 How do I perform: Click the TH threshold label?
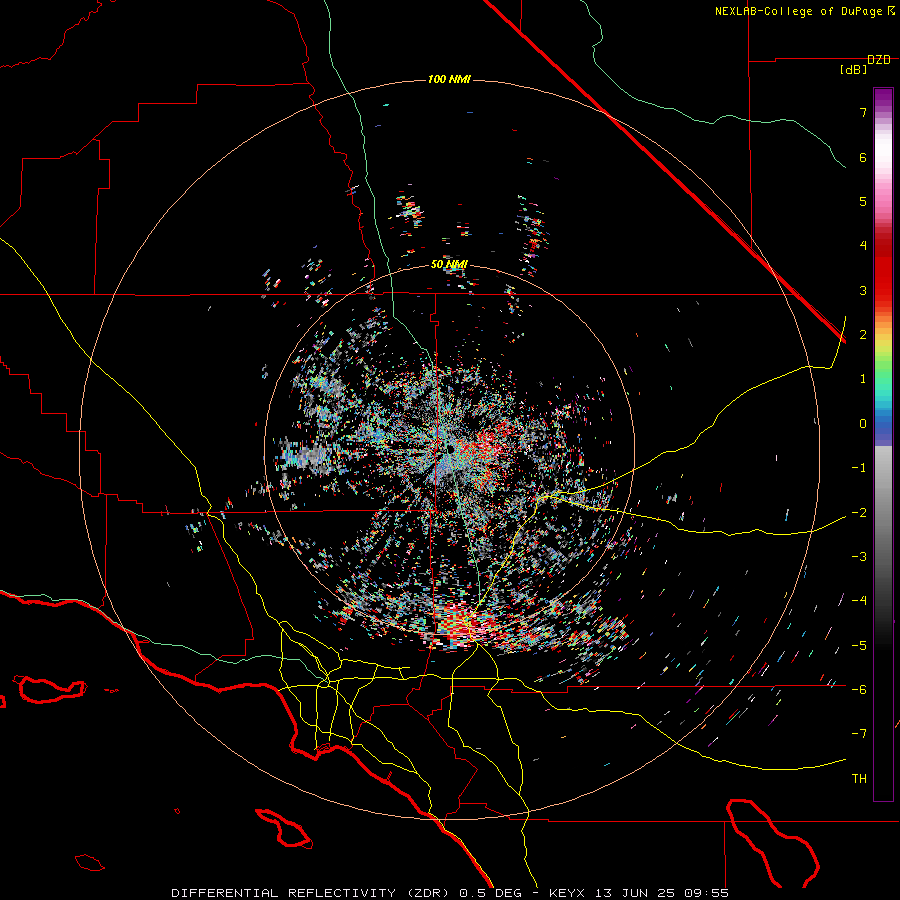click(x=859, y=778)
